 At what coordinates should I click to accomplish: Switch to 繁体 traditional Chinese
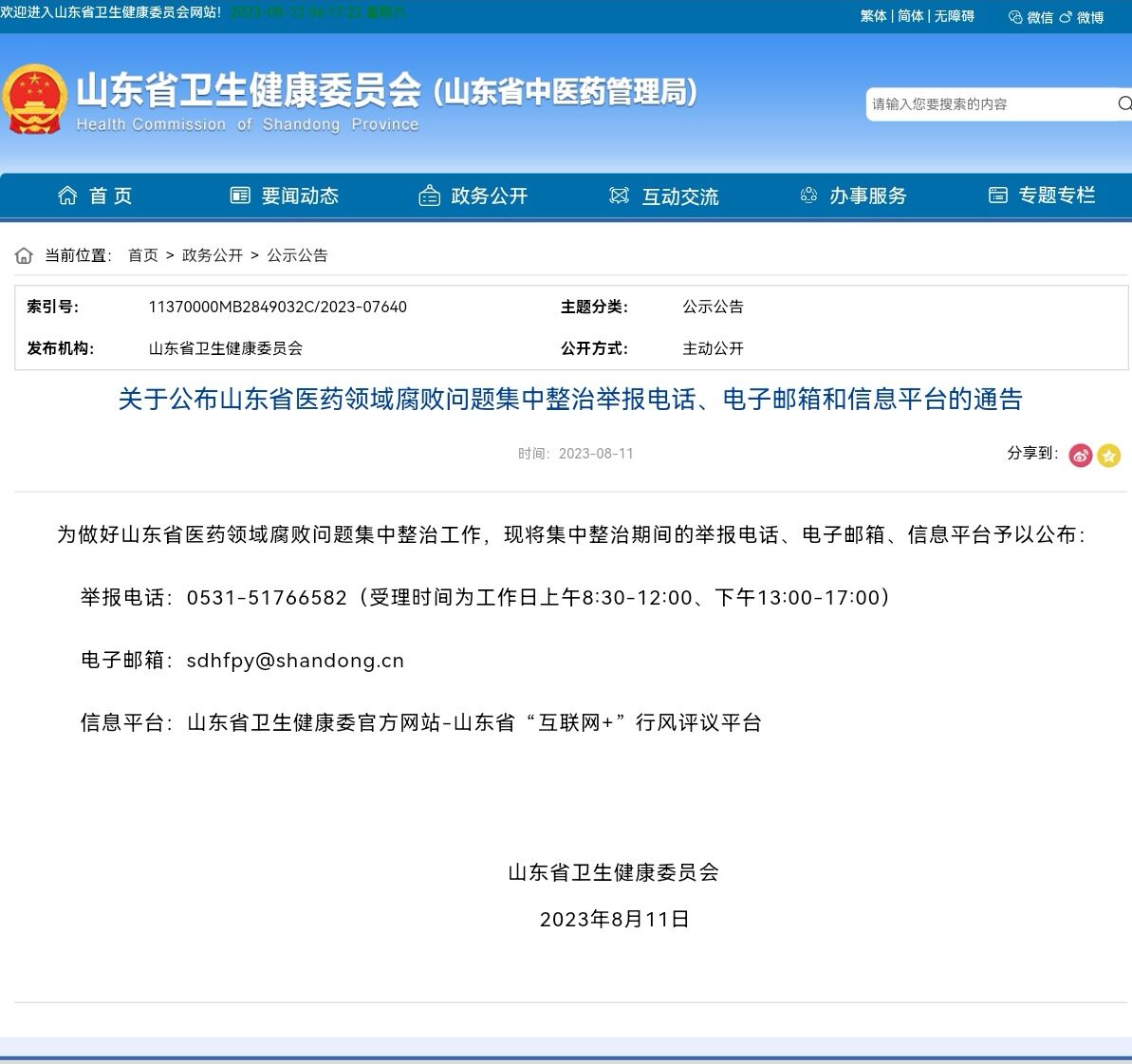[x=874, y=16]
